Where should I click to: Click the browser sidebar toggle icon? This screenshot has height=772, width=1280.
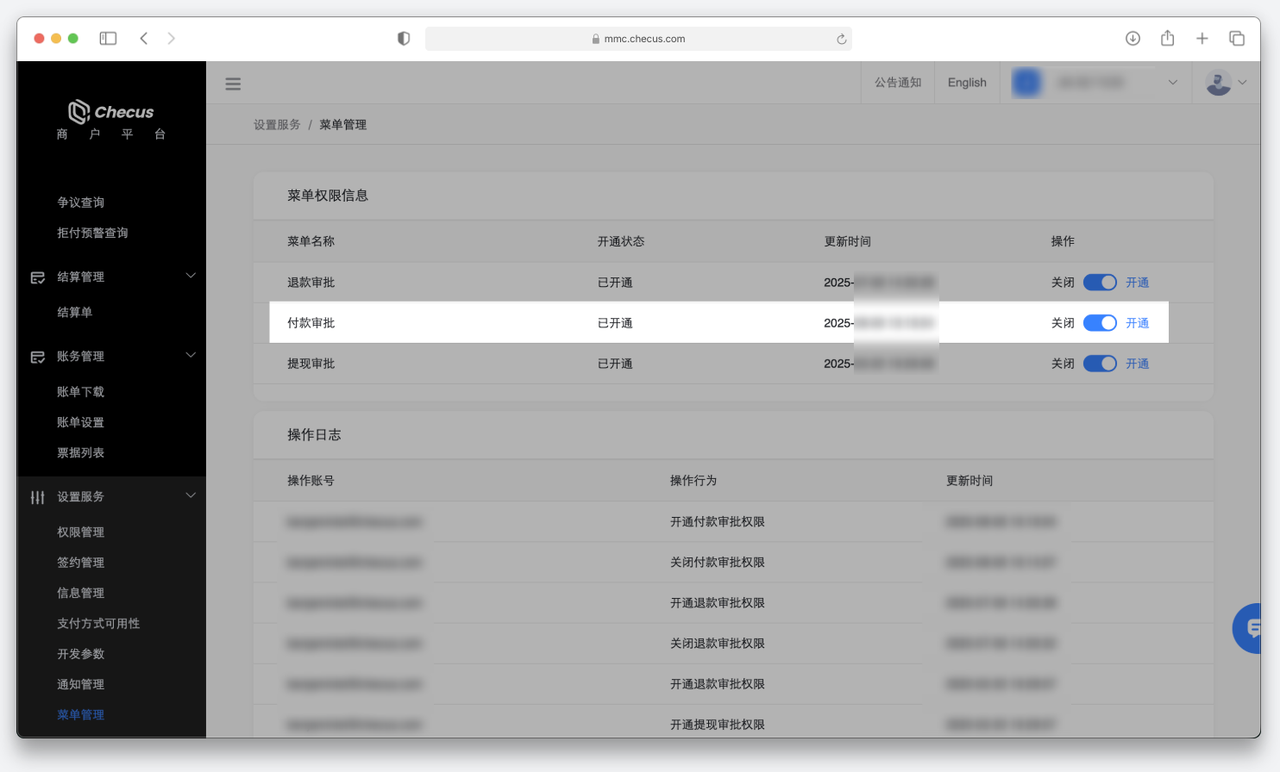(x=108, y=38)
